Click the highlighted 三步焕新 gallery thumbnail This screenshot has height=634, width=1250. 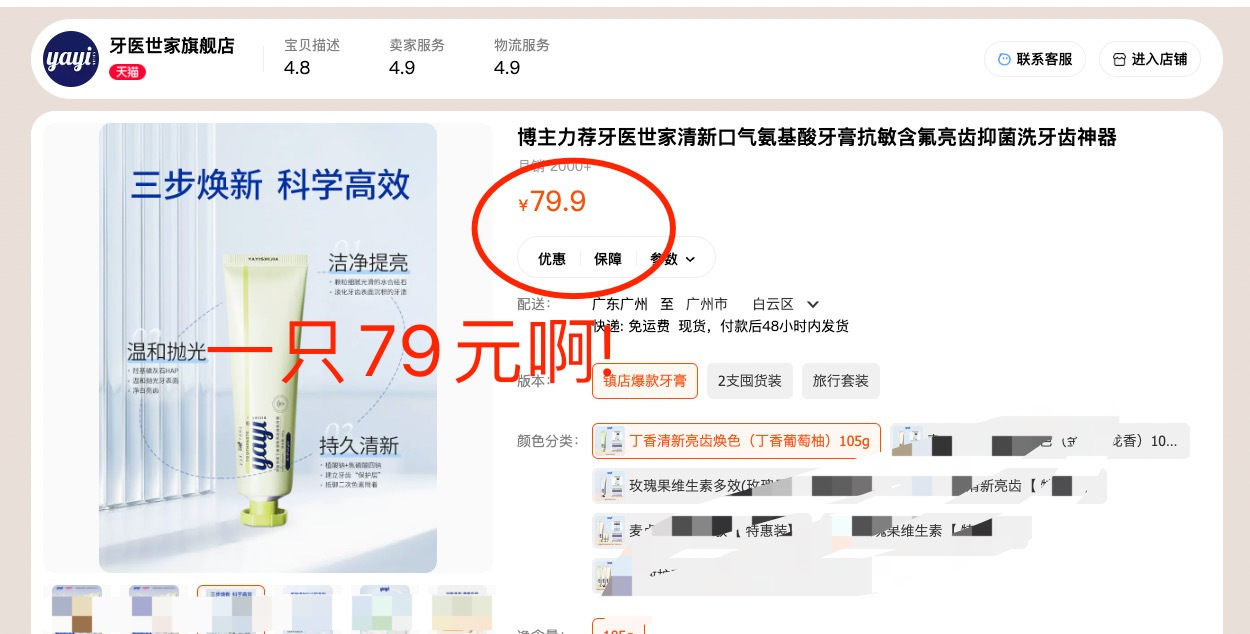click(231, 609)
